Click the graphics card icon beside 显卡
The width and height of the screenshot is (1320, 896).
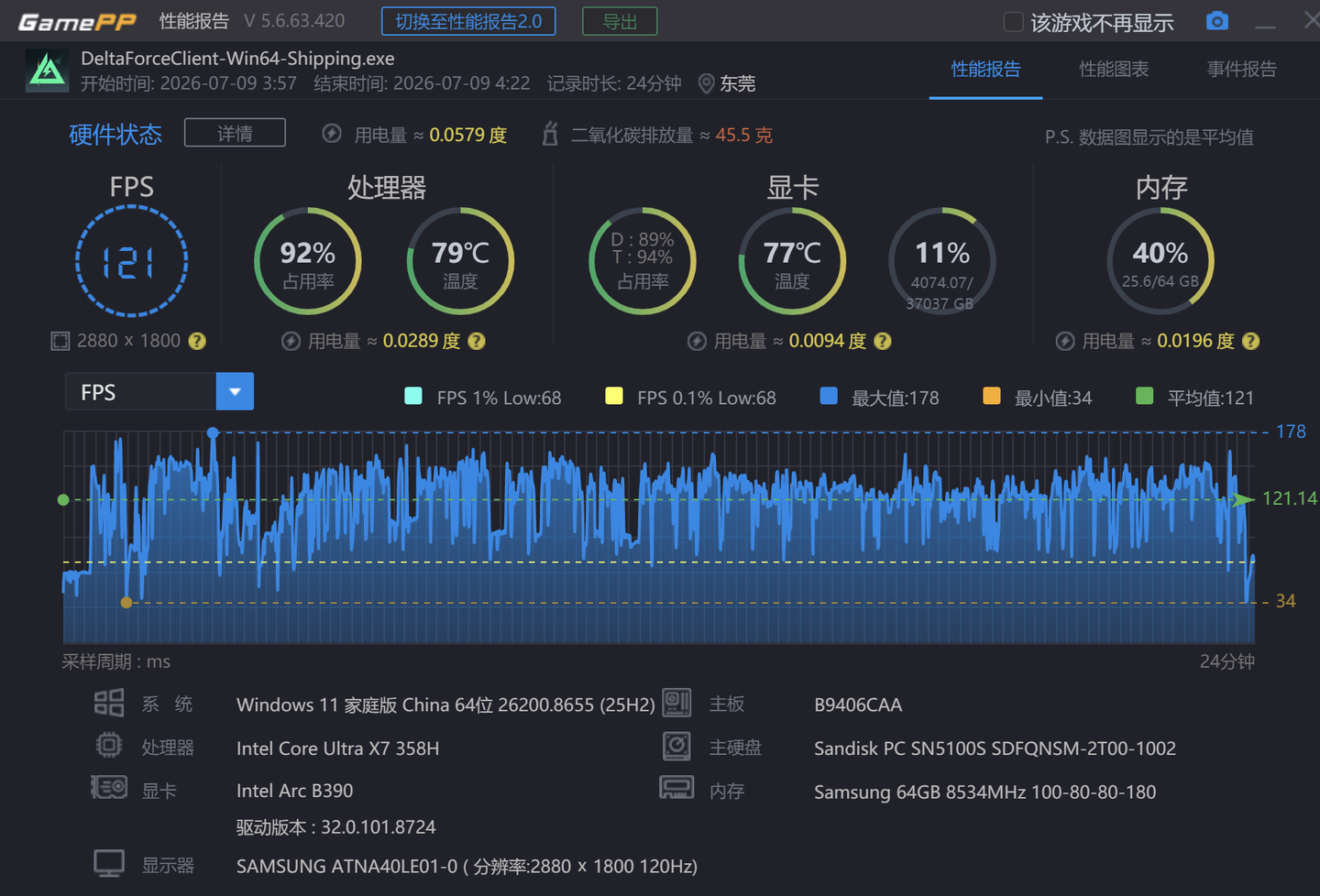tap(109, 787)
